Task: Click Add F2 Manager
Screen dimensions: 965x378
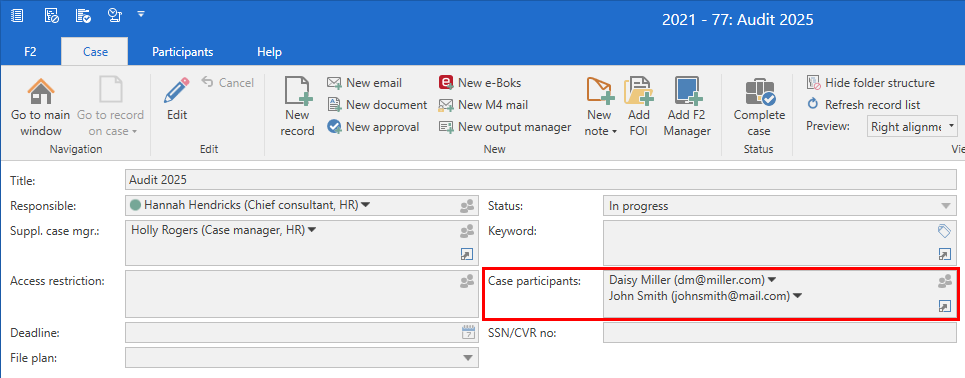Action: [687, 107]
